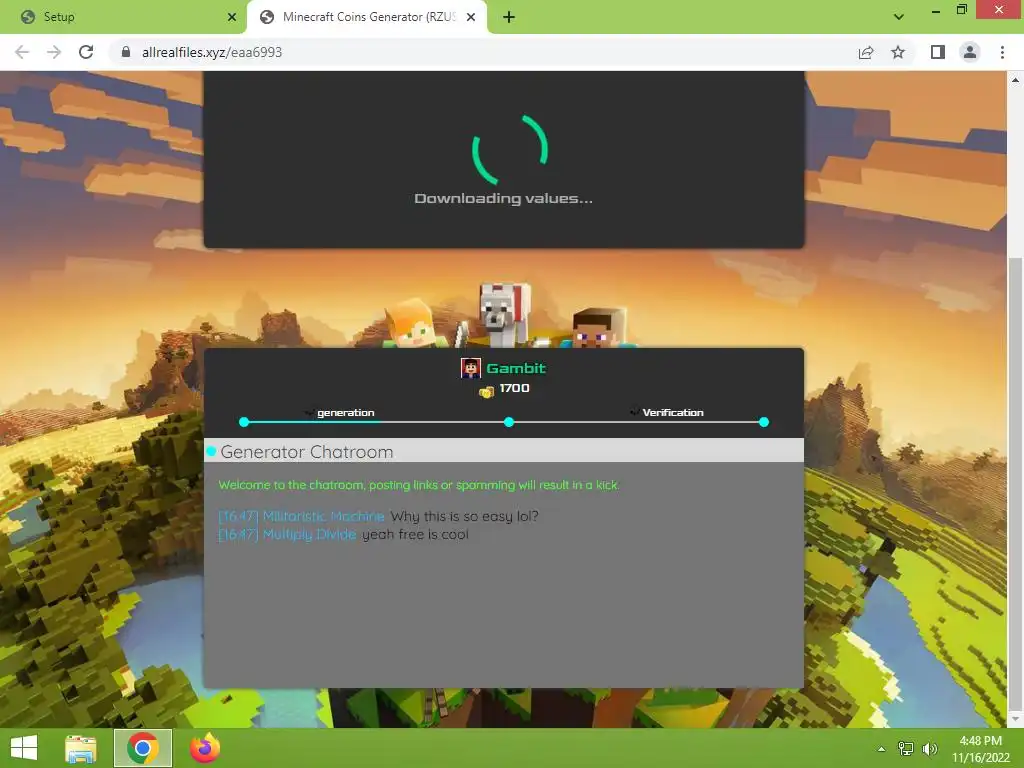Click the green loading spinner
The width and height of the screenshot is (1024, 768).
tap(509, 150)
